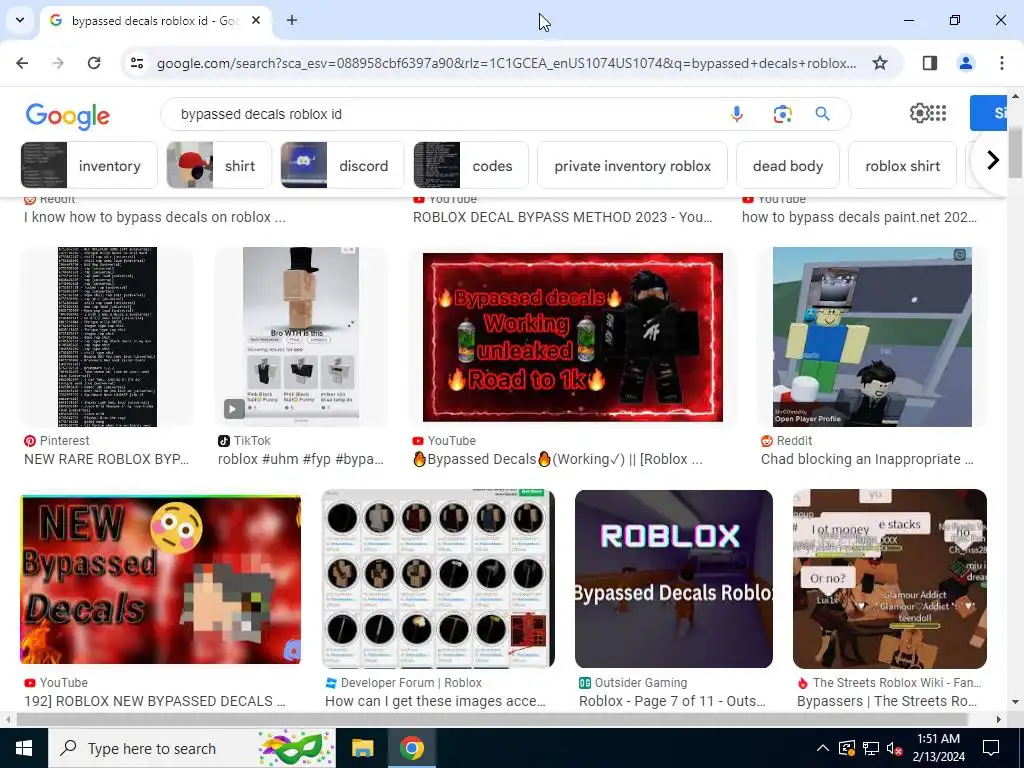
Task: Open Reddit Chad blocking an Inappropriate link
Action: click(867, 459)
